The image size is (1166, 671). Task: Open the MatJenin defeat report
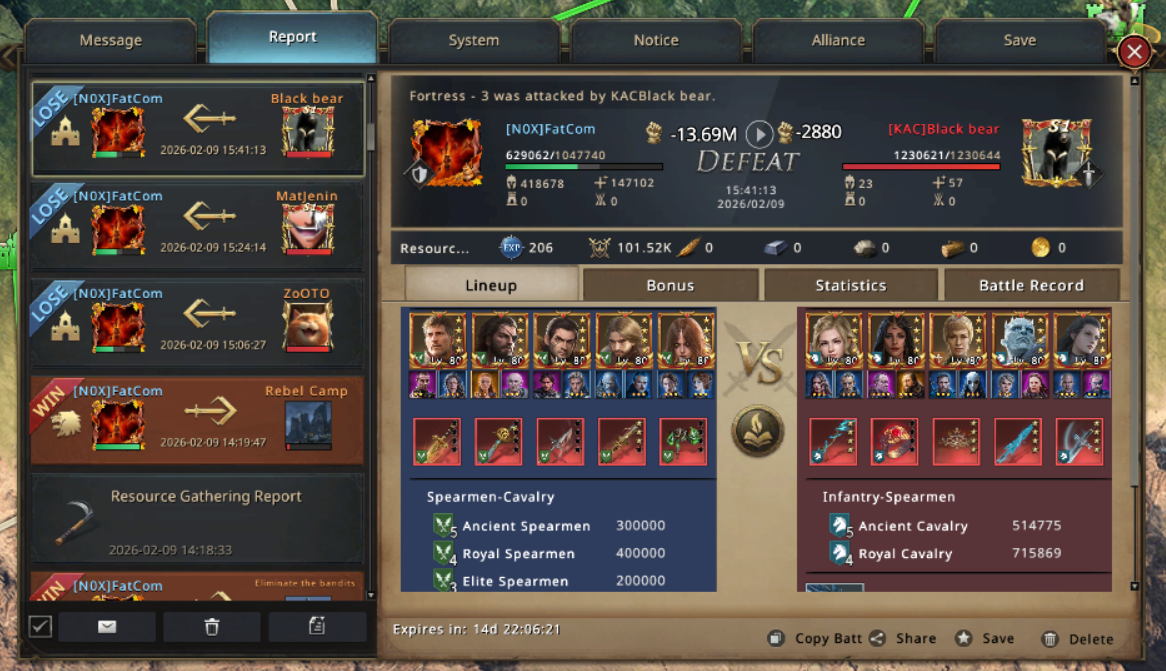click(198, 225)
